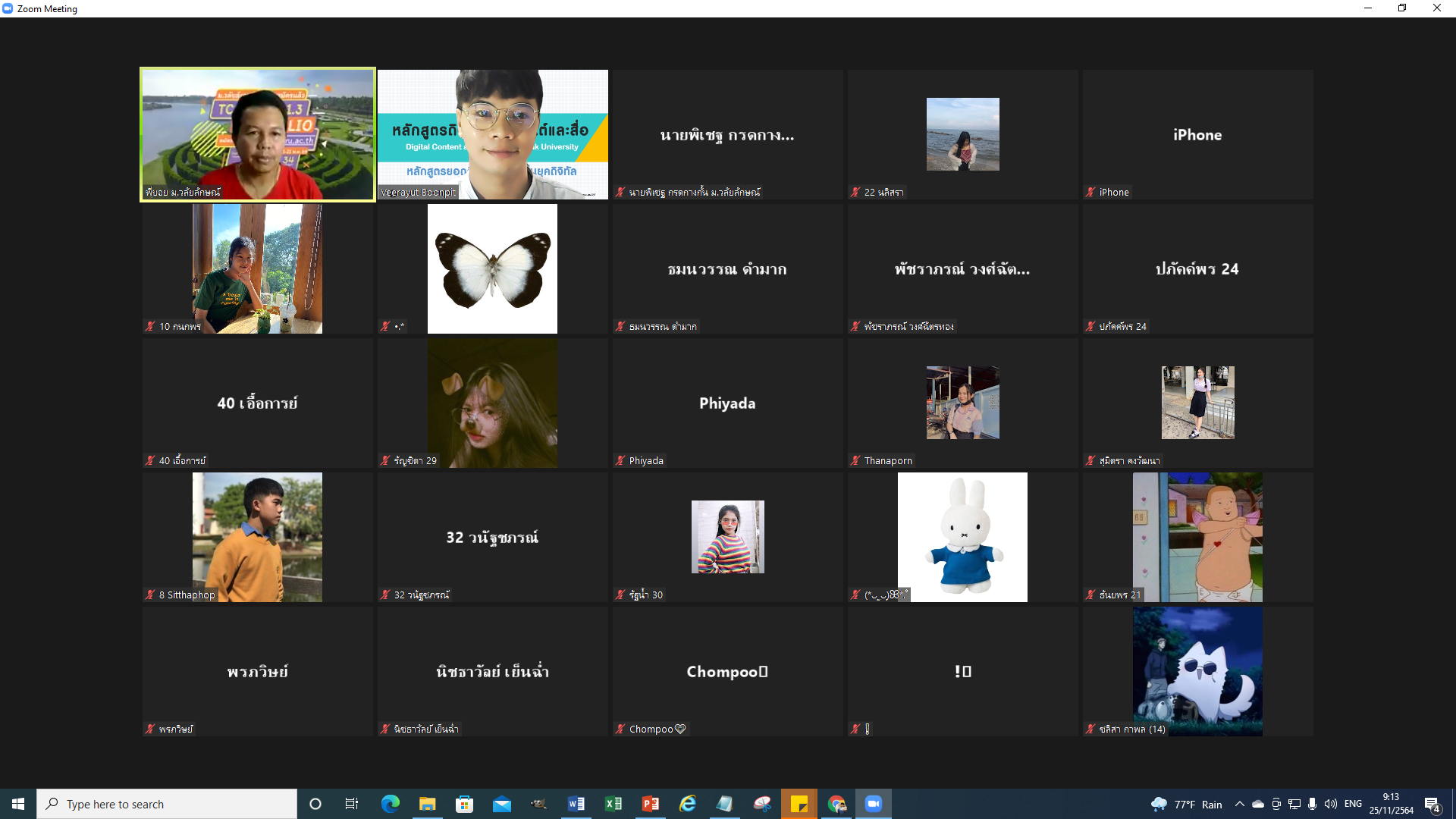The height and width of the screenshot is (819, 1456).
Task: Click muted mic icon on Chompoo's tile
Action: [620, 729]
